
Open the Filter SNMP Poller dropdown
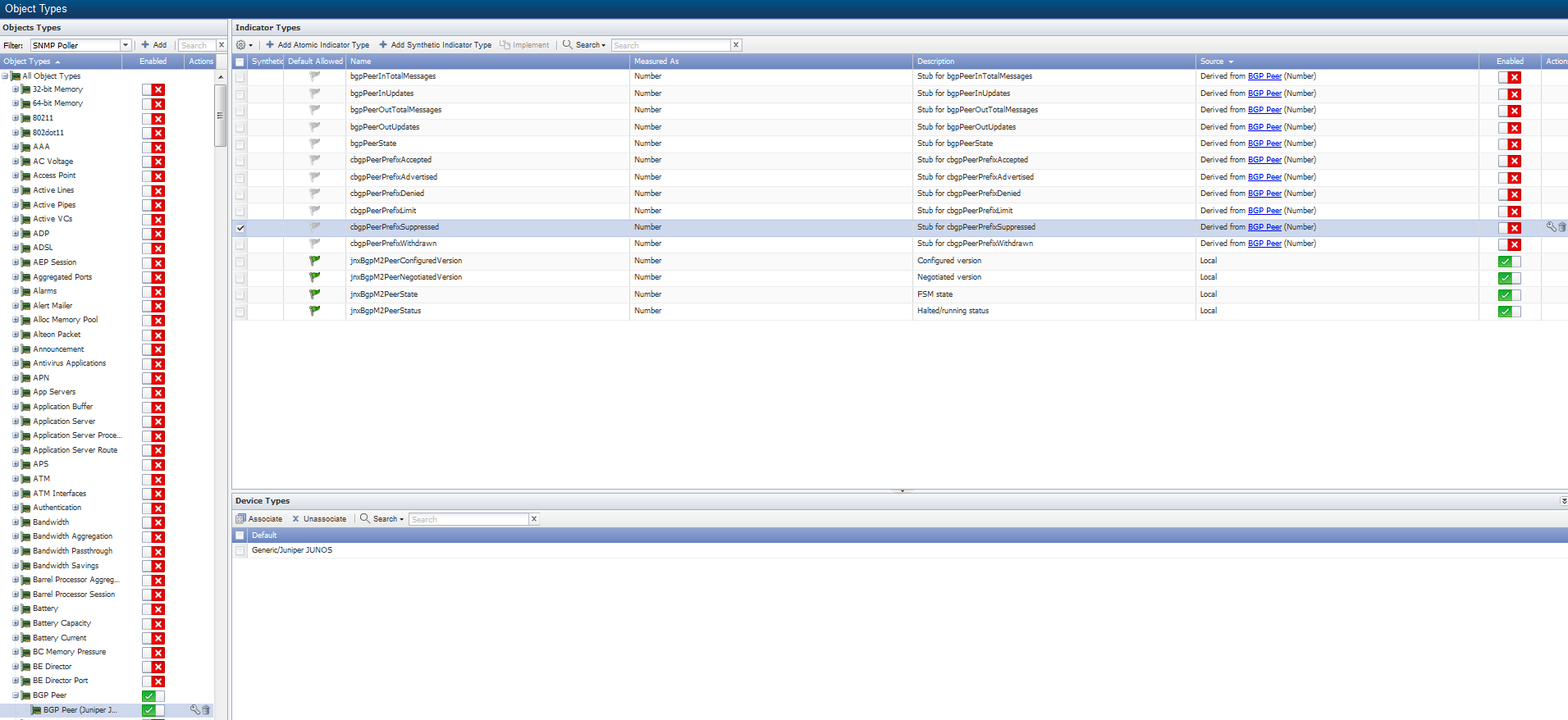click(126, 45)
